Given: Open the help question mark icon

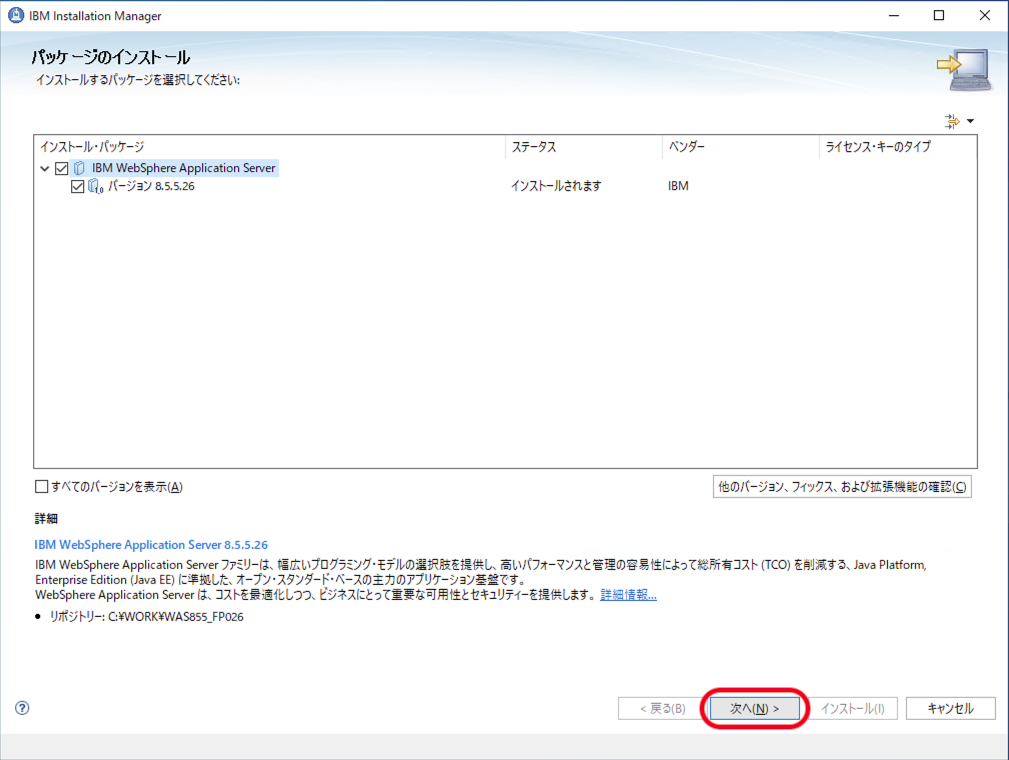Looking at the screenshot, I should point(22,708).
